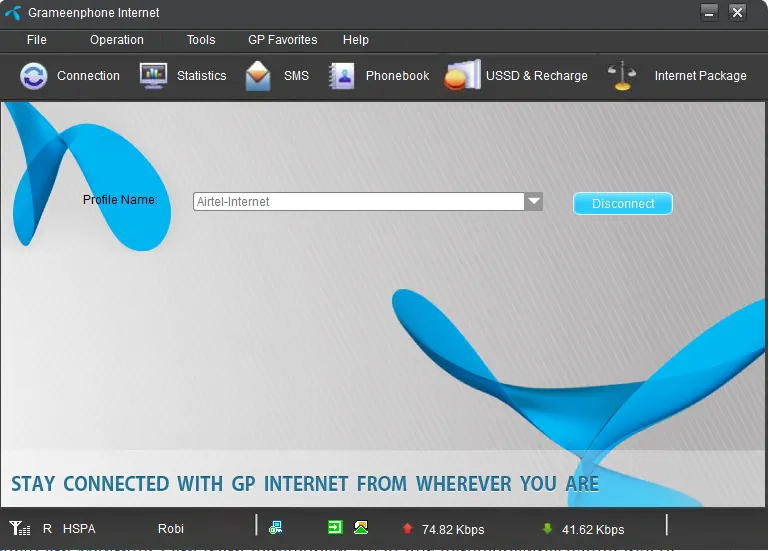Click the USSD & Recharge label
The width and height of the screenshot is (769, 551).
pos(537,76)
